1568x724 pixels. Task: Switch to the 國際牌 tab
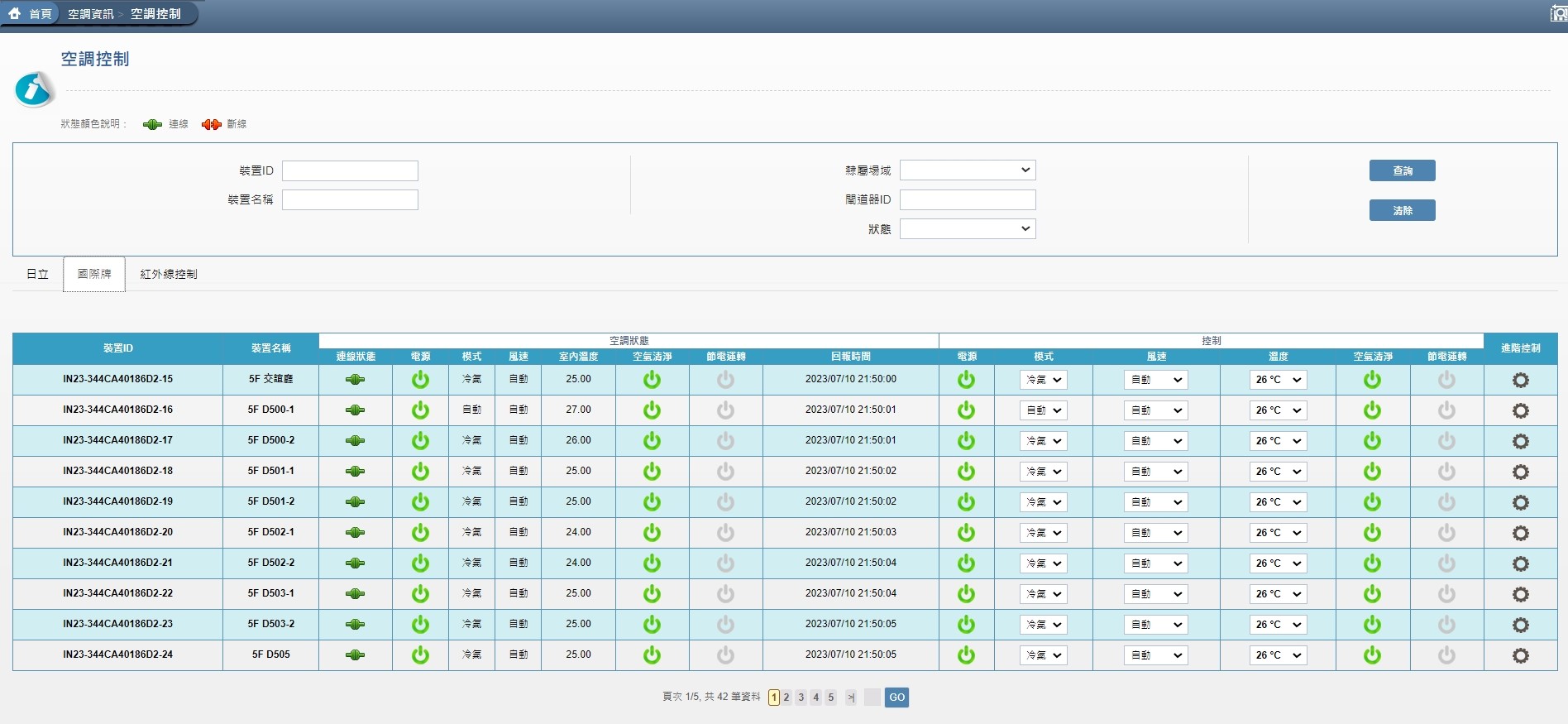(94, 274)
